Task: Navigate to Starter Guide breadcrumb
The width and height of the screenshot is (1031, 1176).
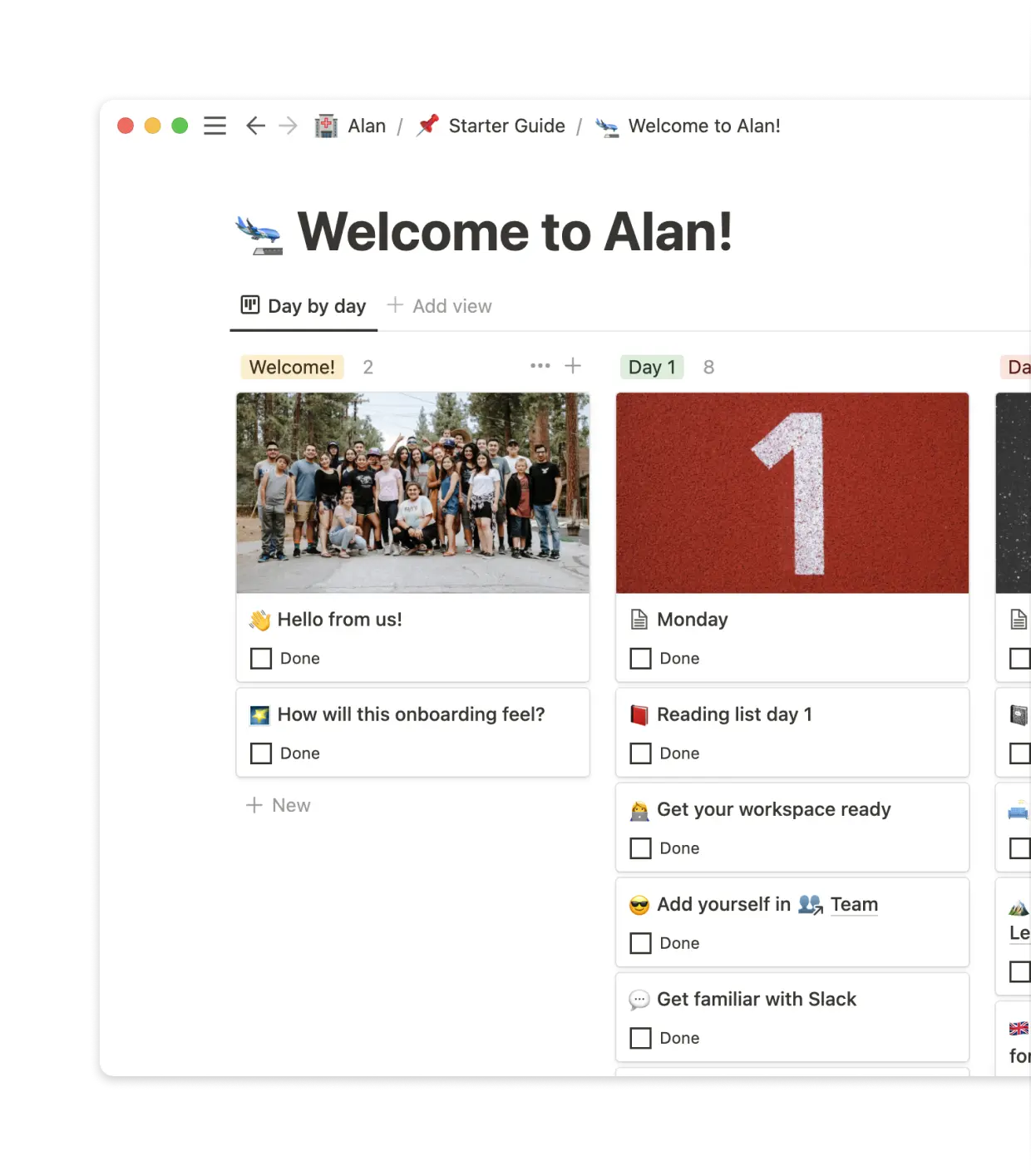Action: [506, 126]
